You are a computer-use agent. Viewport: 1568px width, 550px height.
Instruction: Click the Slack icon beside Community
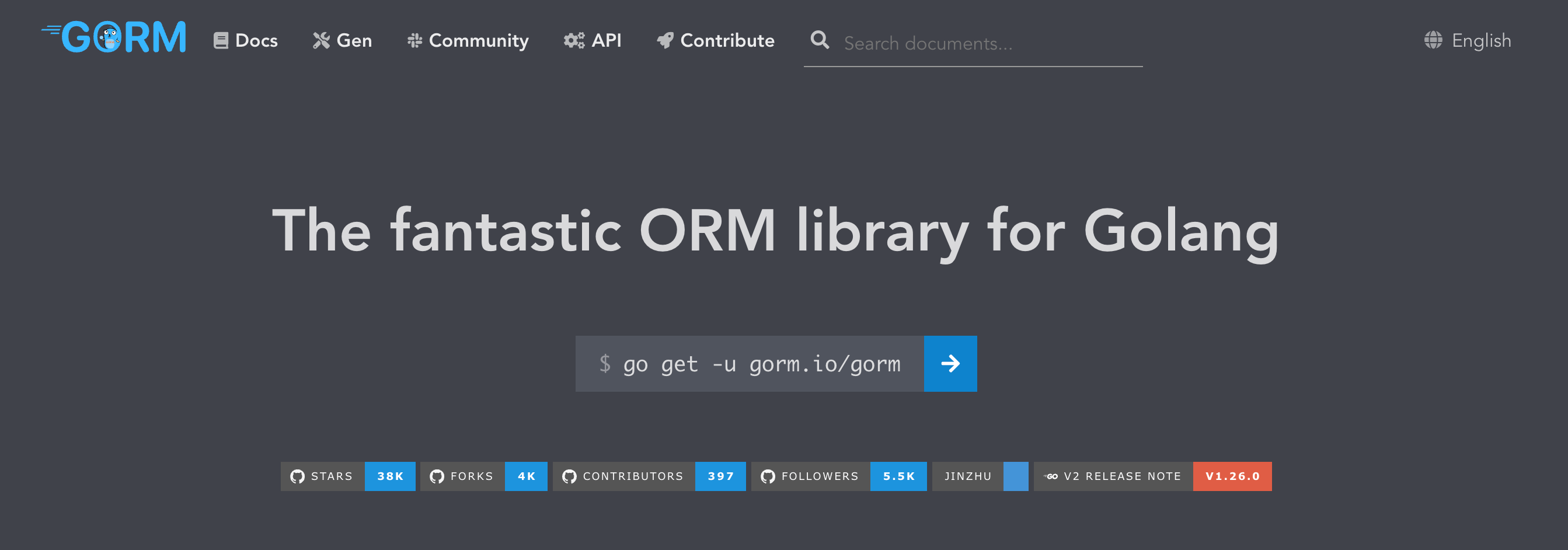[x=414, y=41]
